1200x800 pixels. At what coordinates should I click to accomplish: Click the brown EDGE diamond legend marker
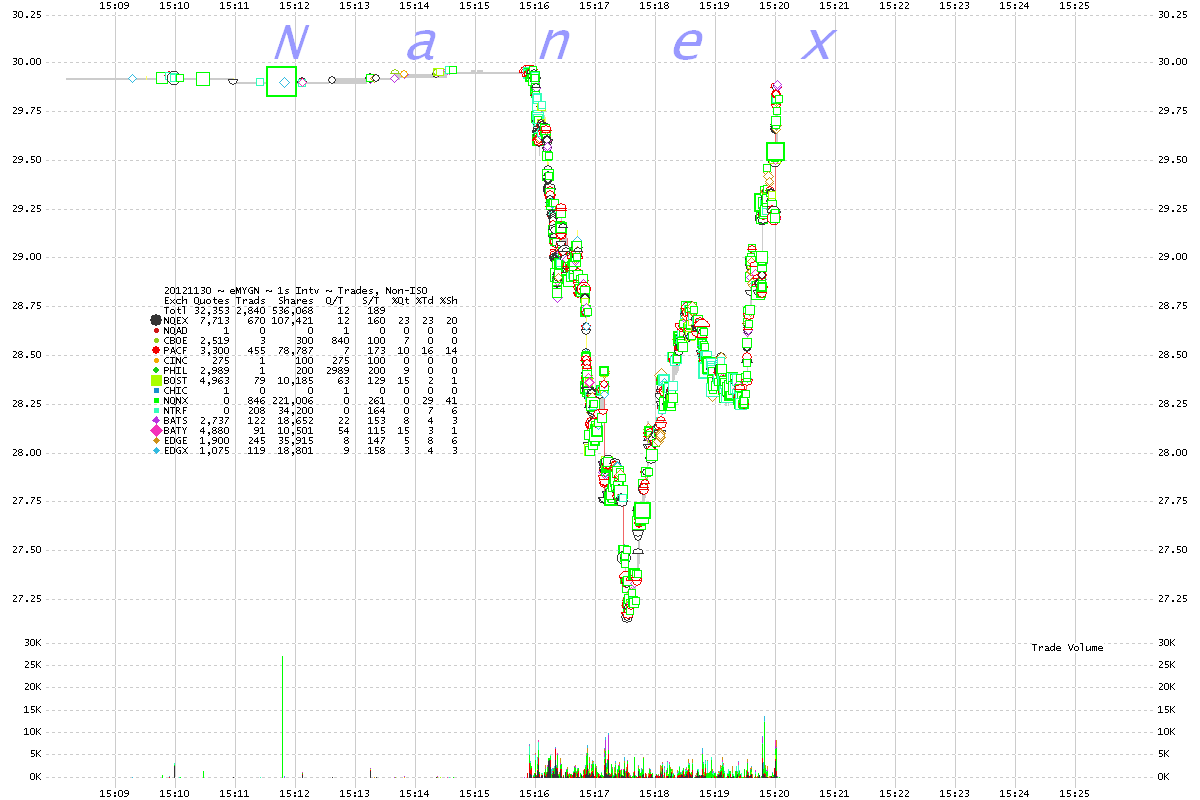(x=155, y=441)
